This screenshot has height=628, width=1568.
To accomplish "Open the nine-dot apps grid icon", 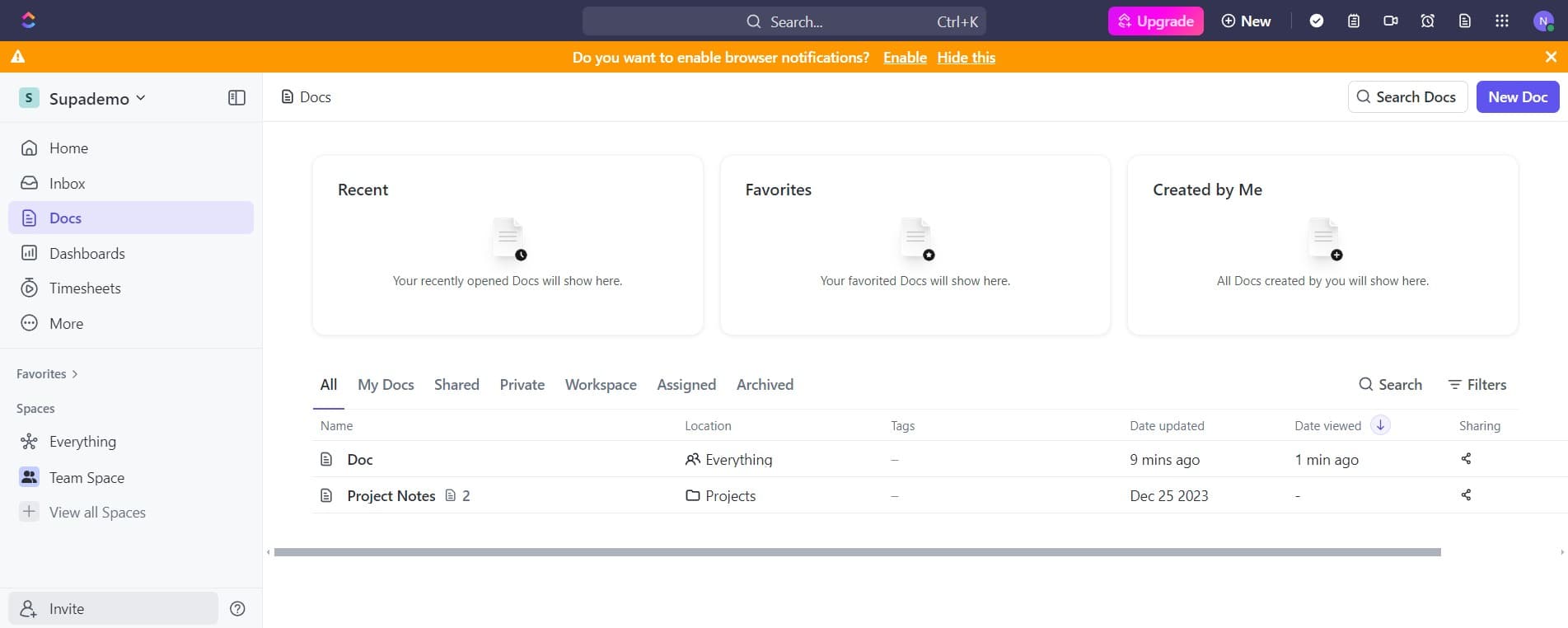I will pyautogui.click(x=1502, y=21).
